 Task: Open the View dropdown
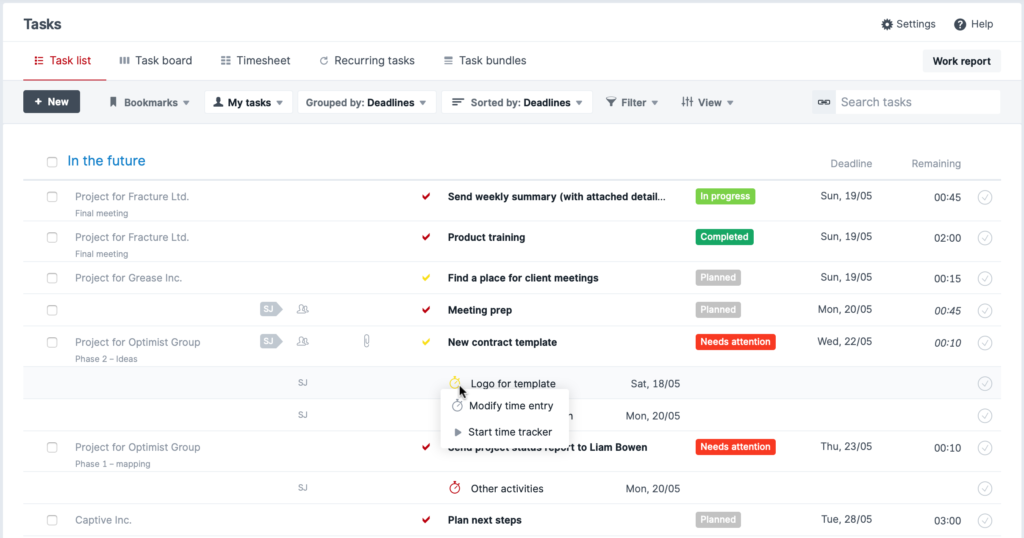[707, 102]
